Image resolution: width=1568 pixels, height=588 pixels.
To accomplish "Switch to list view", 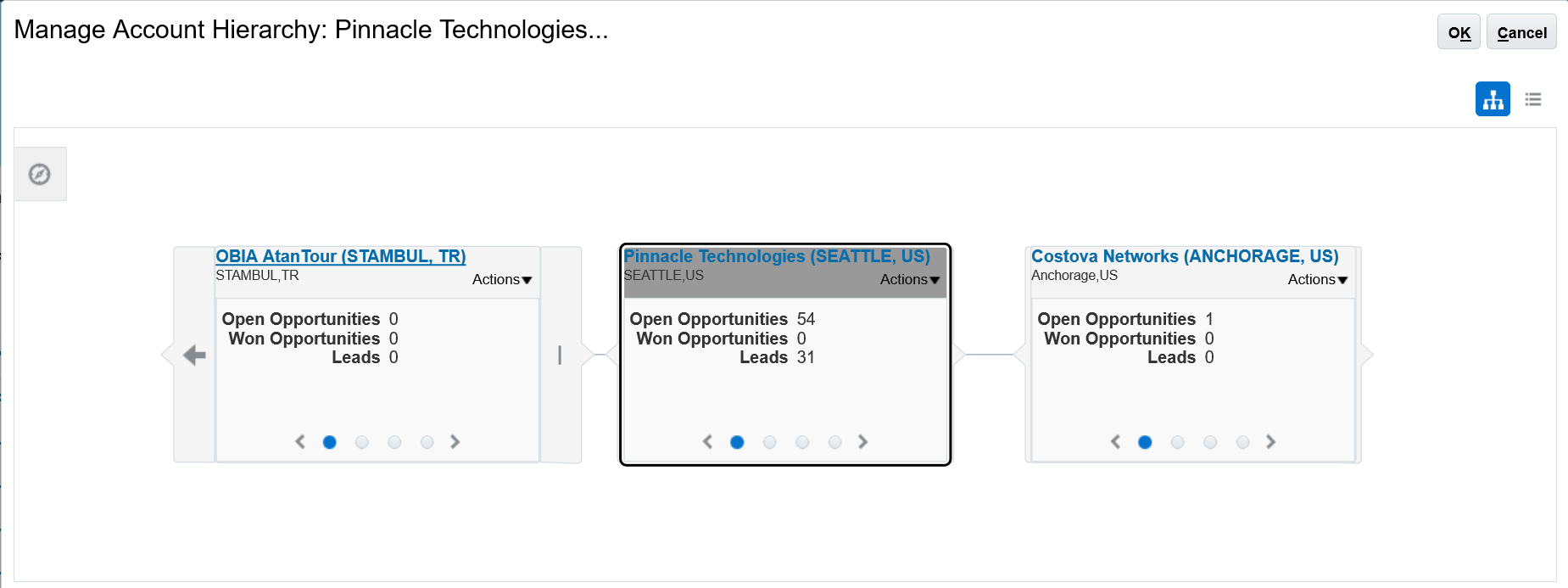I will click(x=1533, y=99).
